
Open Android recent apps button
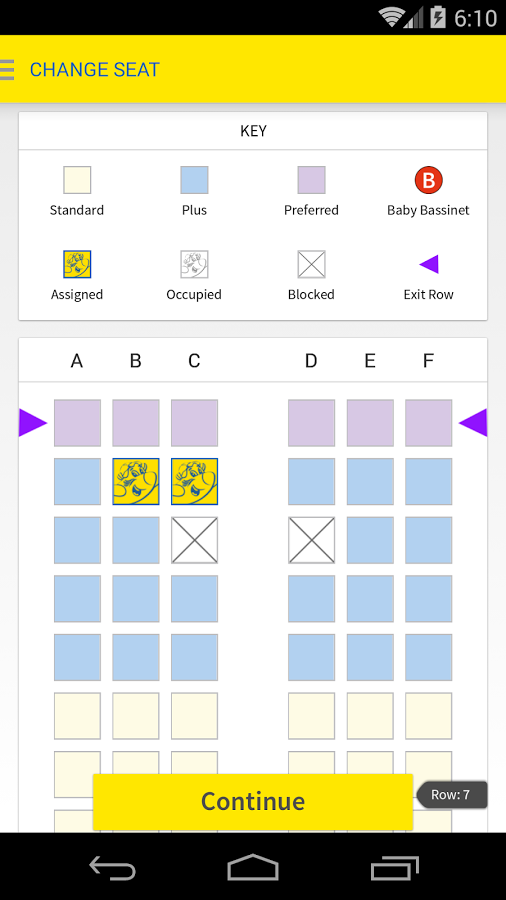pyautogui.click(x=394, y=867)
